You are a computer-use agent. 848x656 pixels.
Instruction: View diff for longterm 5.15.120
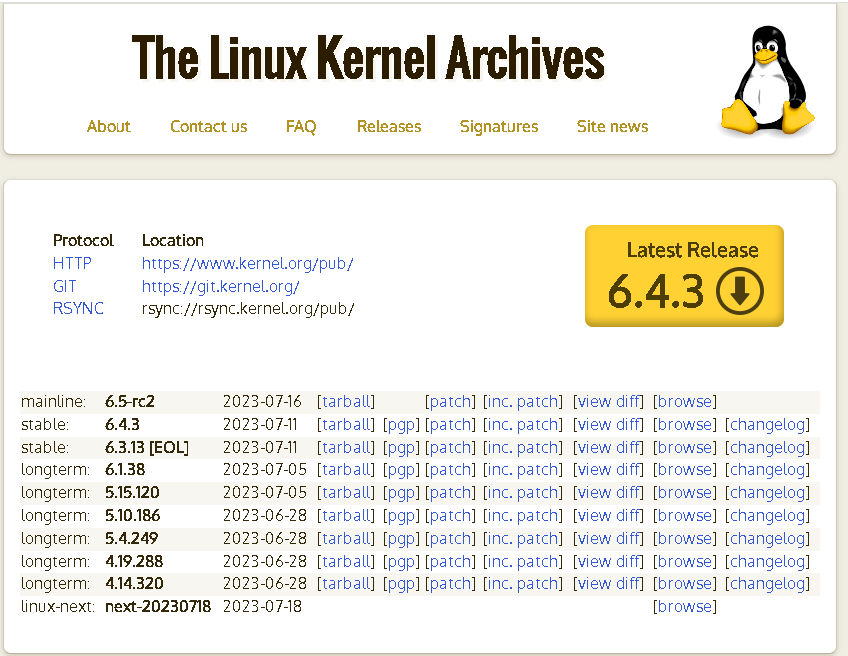(x=608, y=493)
